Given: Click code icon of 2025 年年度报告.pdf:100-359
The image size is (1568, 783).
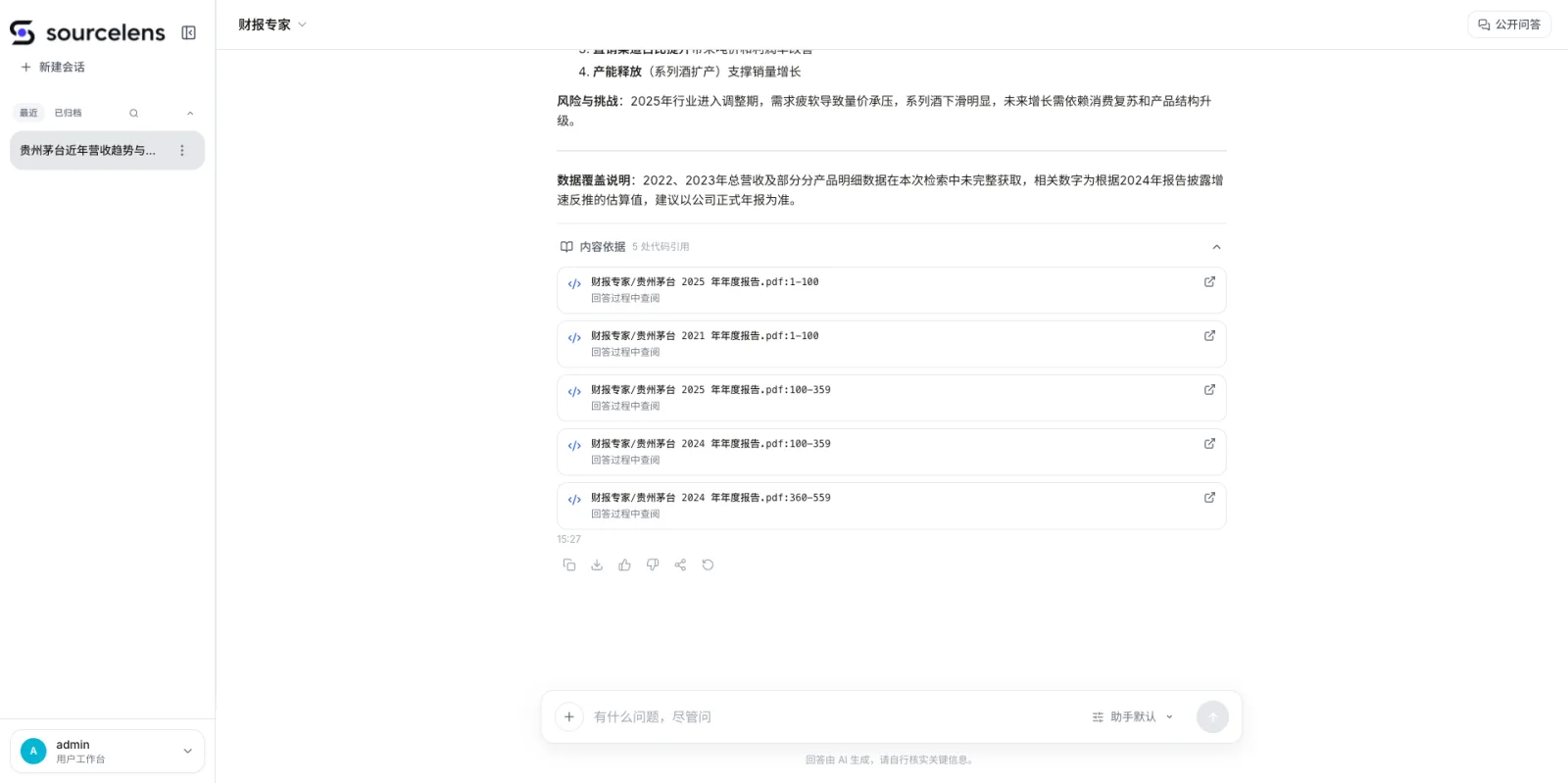Looking at the screenshot, I should [x=574, y=392].
